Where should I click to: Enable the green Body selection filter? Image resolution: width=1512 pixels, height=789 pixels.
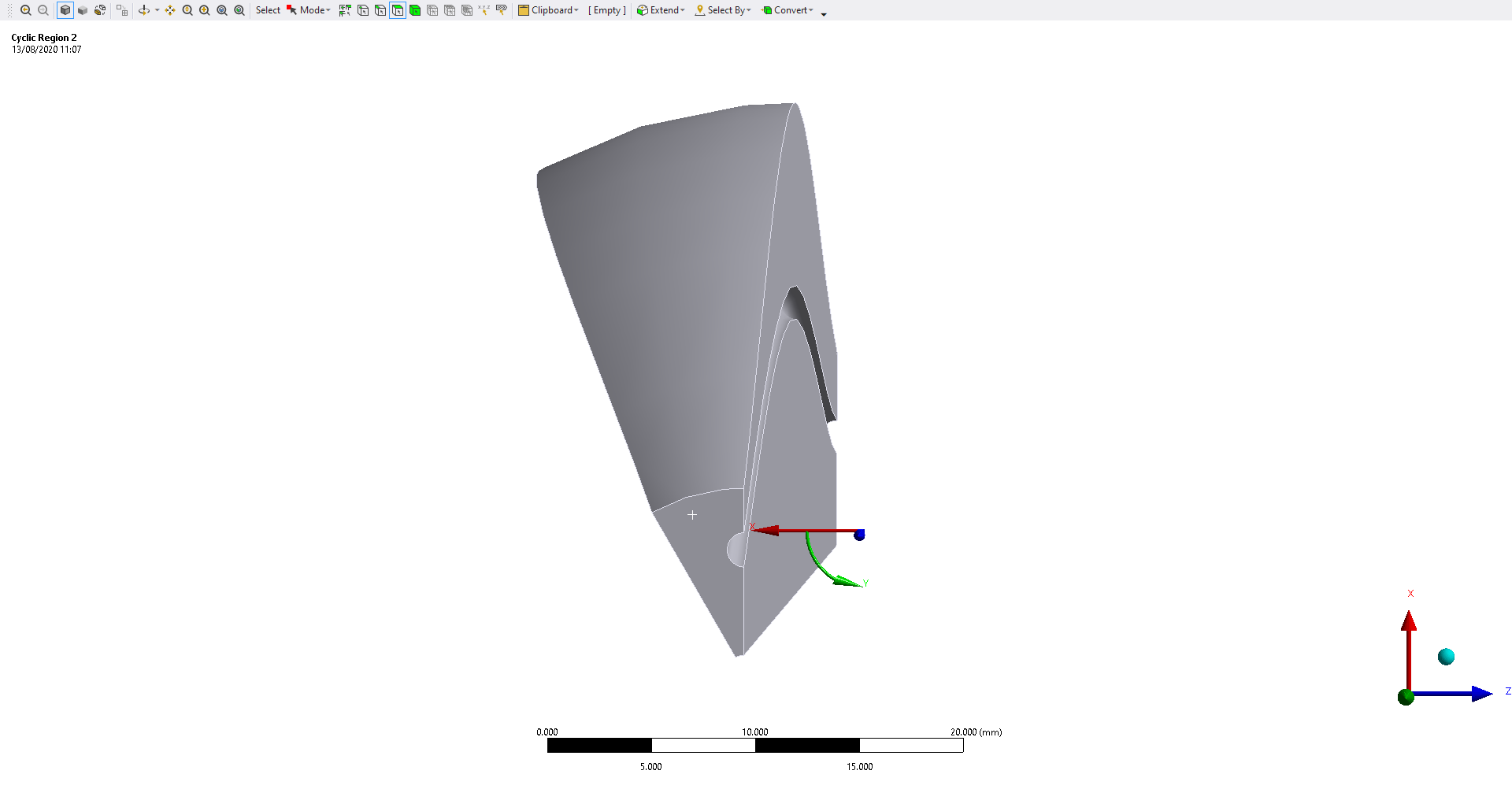pos(415,10)
